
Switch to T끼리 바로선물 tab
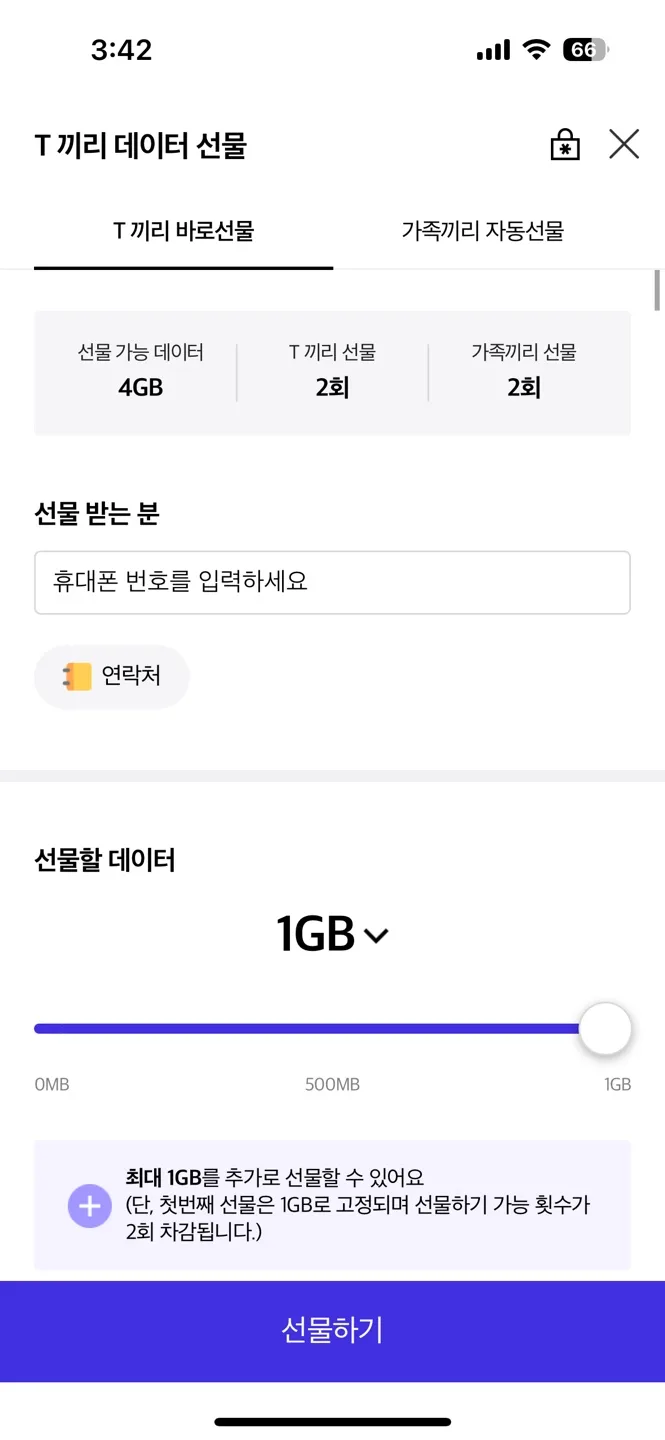[184, 232]
